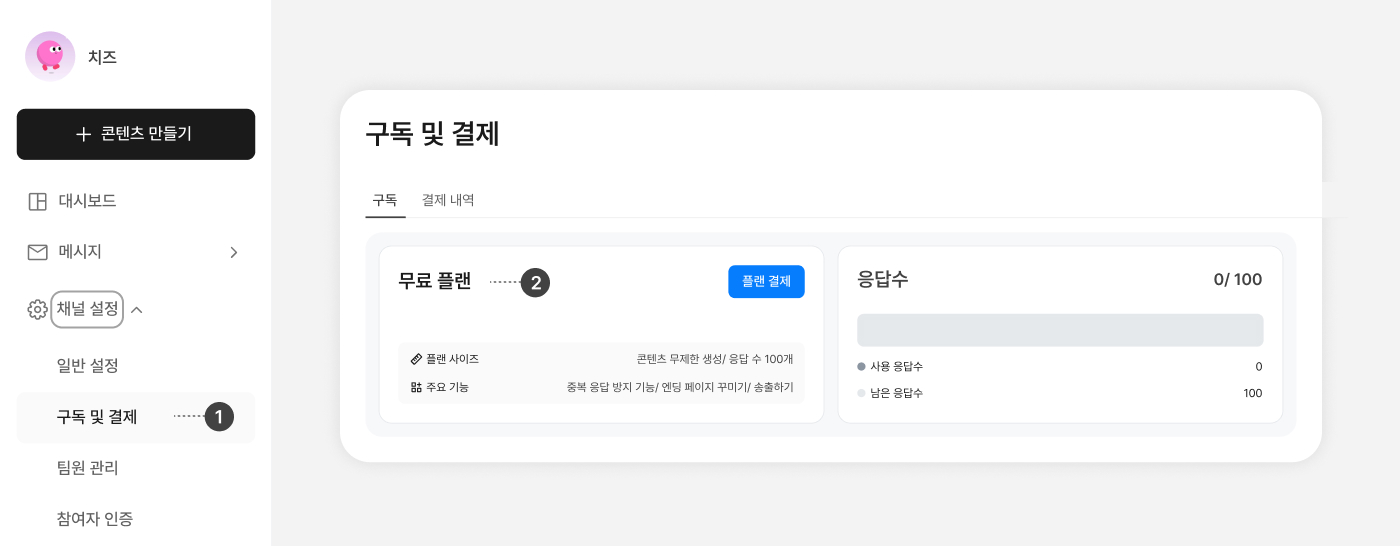Collapse the 채널 설정 section chevron
This screenshot has width=1400, height=546.
[x=137, y=310]
